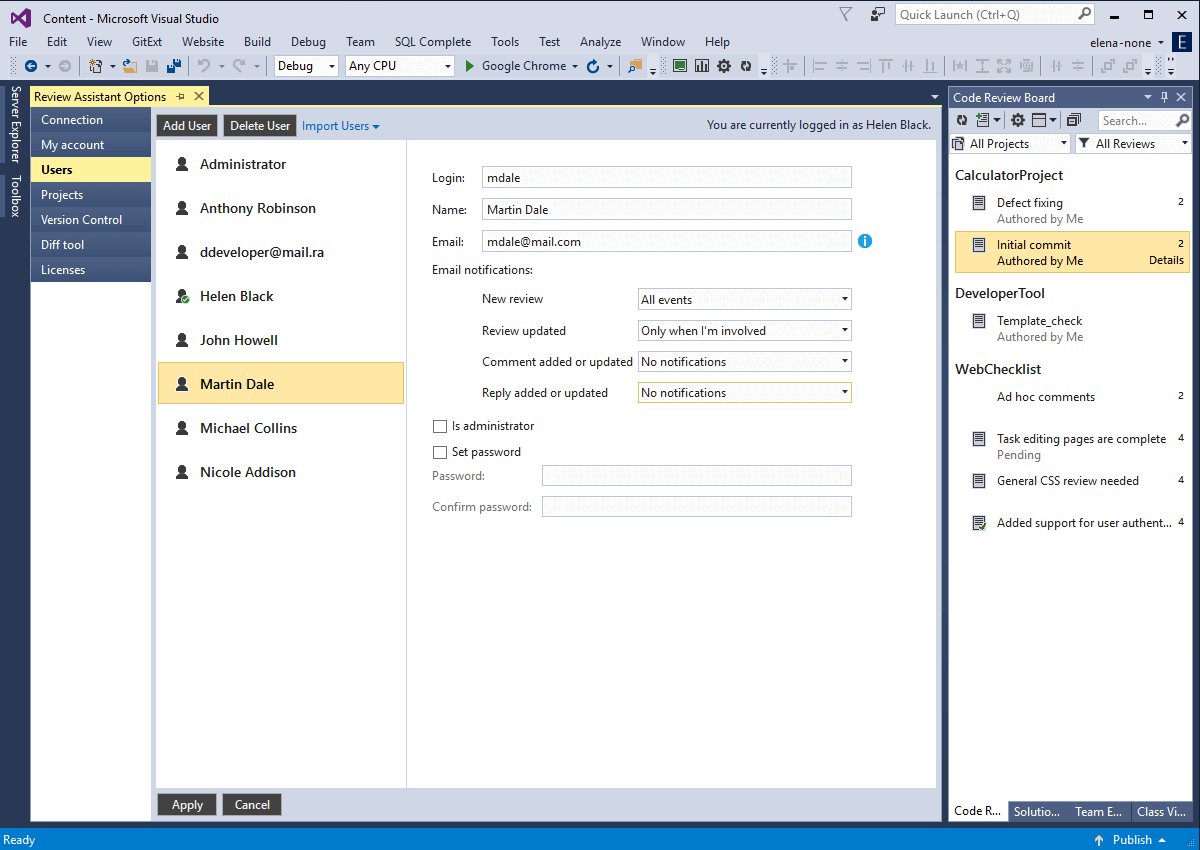1200x850 pixels.
Task: Open the Reply added or updated dropdown
Action: pos(745,393)
